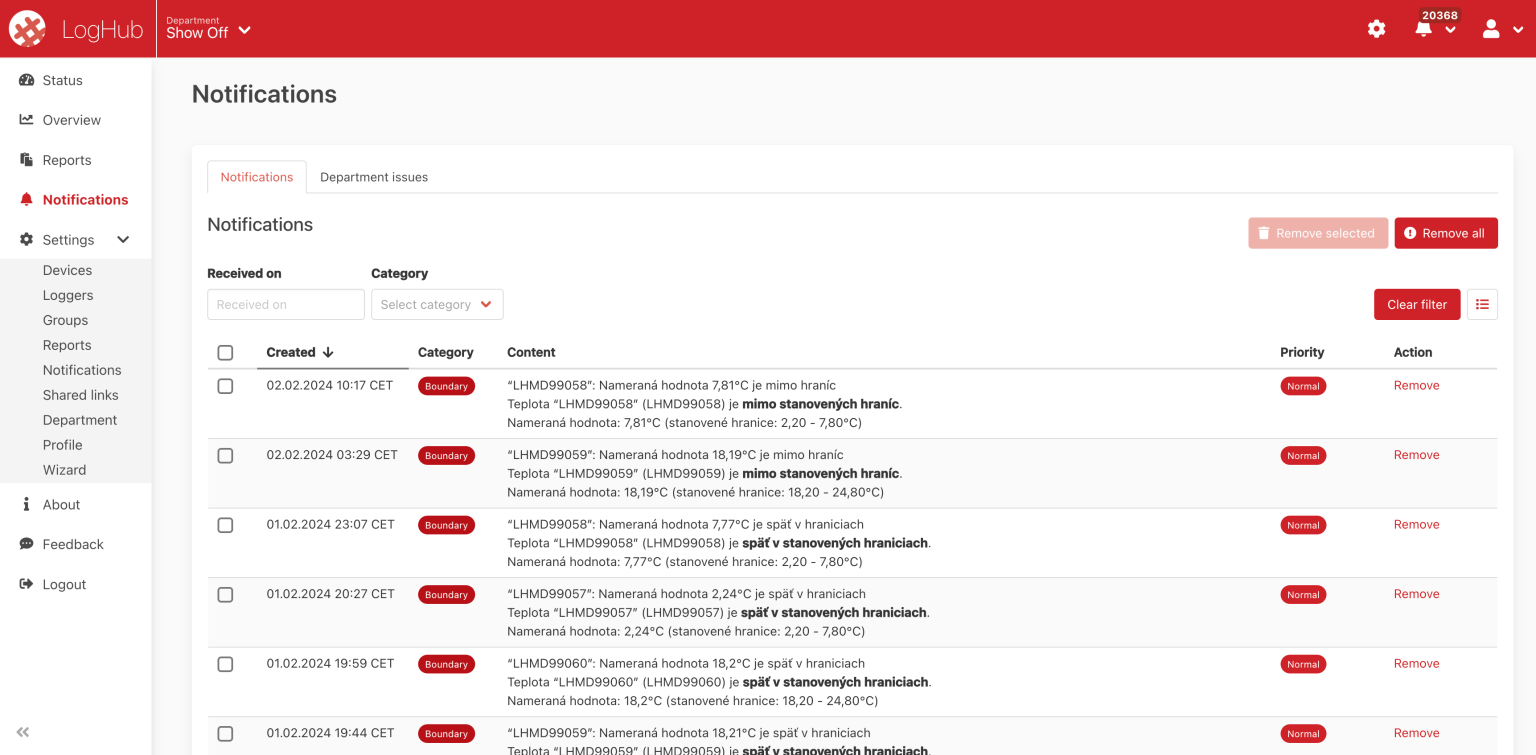Open settings gear icon in top bar

click(x=1377, y=29)
